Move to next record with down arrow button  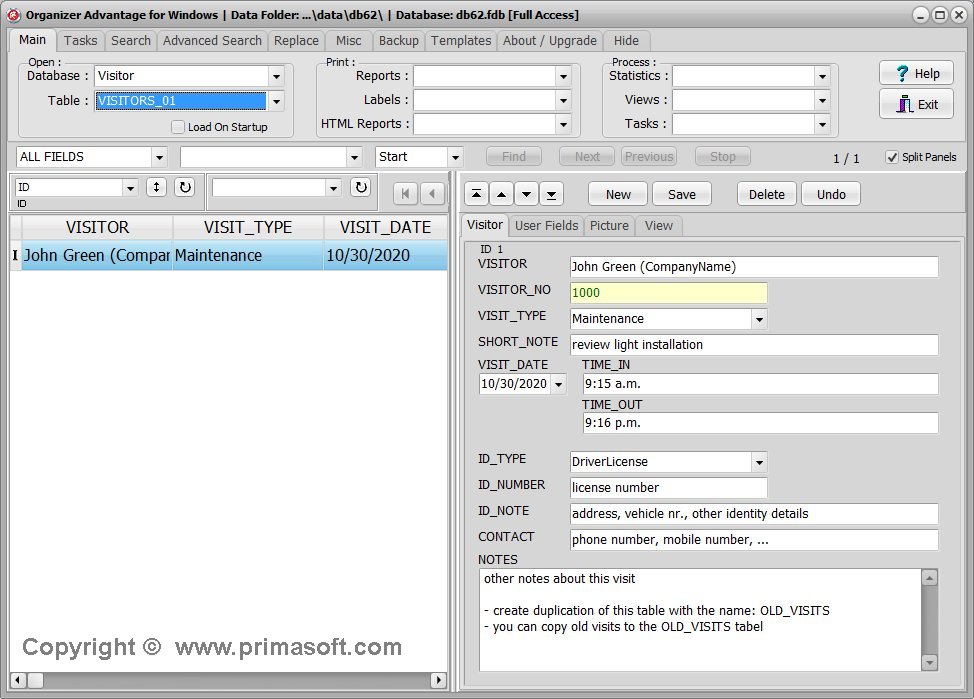tap(526, 194)
